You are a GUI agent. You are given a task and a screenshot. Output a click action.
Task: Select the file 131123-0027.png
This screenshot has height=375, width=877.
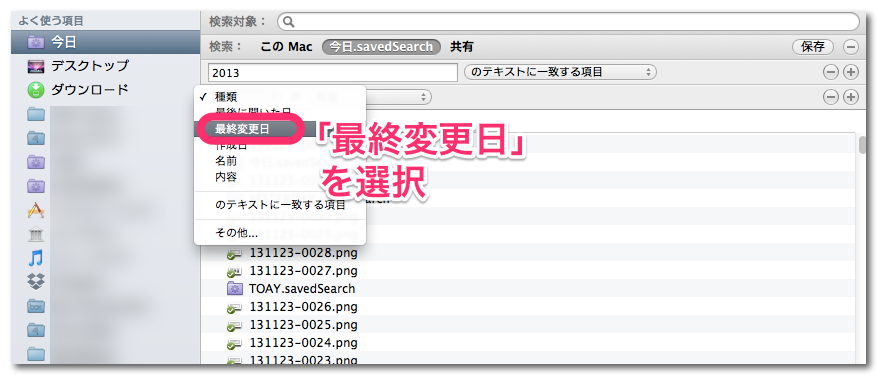(304, 271)
